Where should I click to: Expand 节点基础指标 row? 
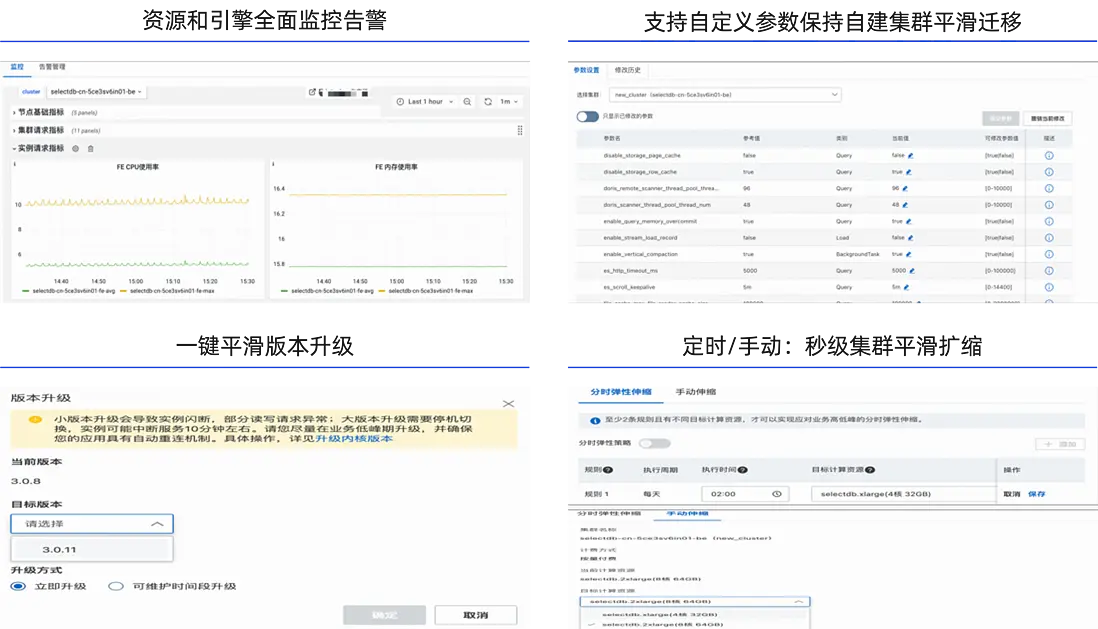(x=39, y=112)
